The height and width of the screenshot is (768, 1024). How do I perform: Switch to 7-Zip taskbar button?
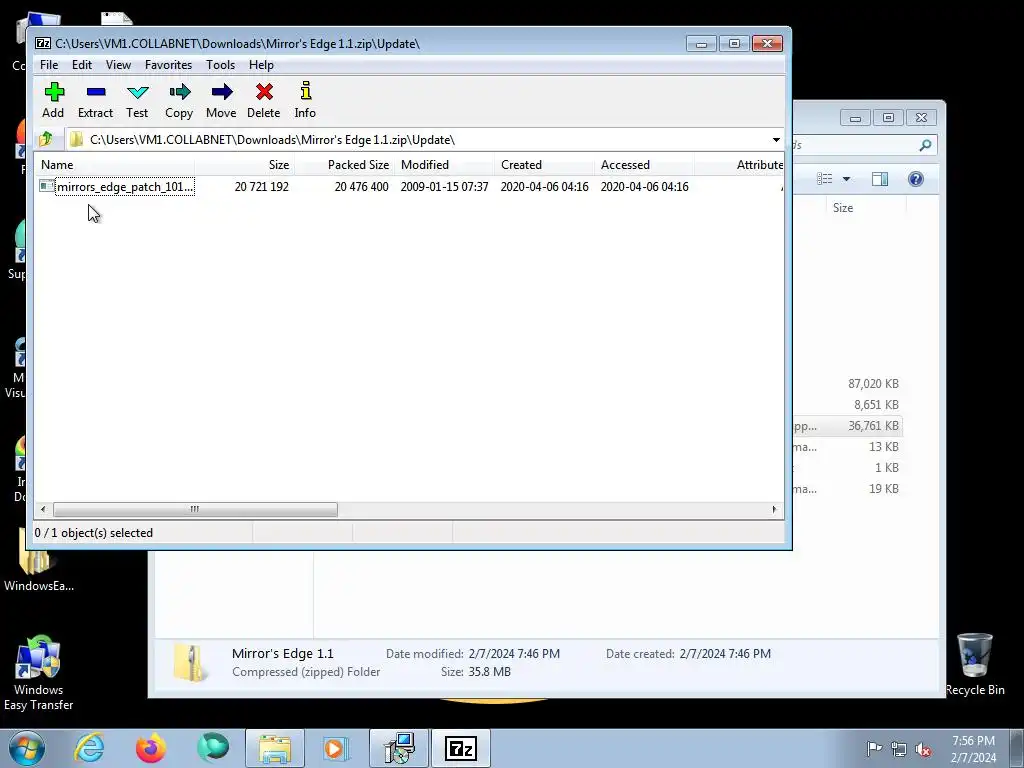pyautogui.click(x=460, y=748)
